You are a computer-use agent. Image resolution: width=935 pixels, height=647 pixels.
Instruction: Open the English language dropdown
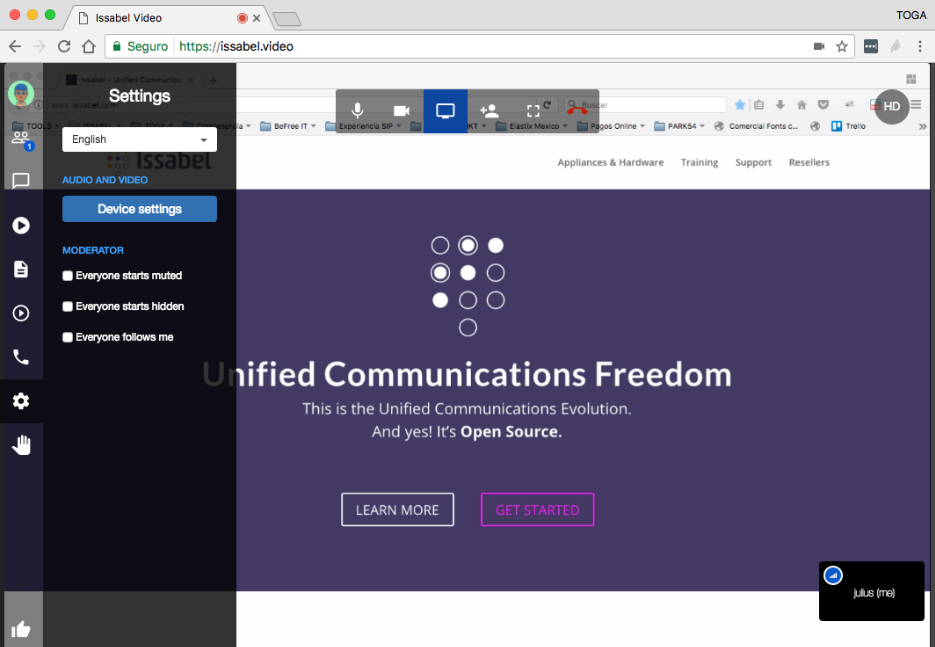[140, 140]
